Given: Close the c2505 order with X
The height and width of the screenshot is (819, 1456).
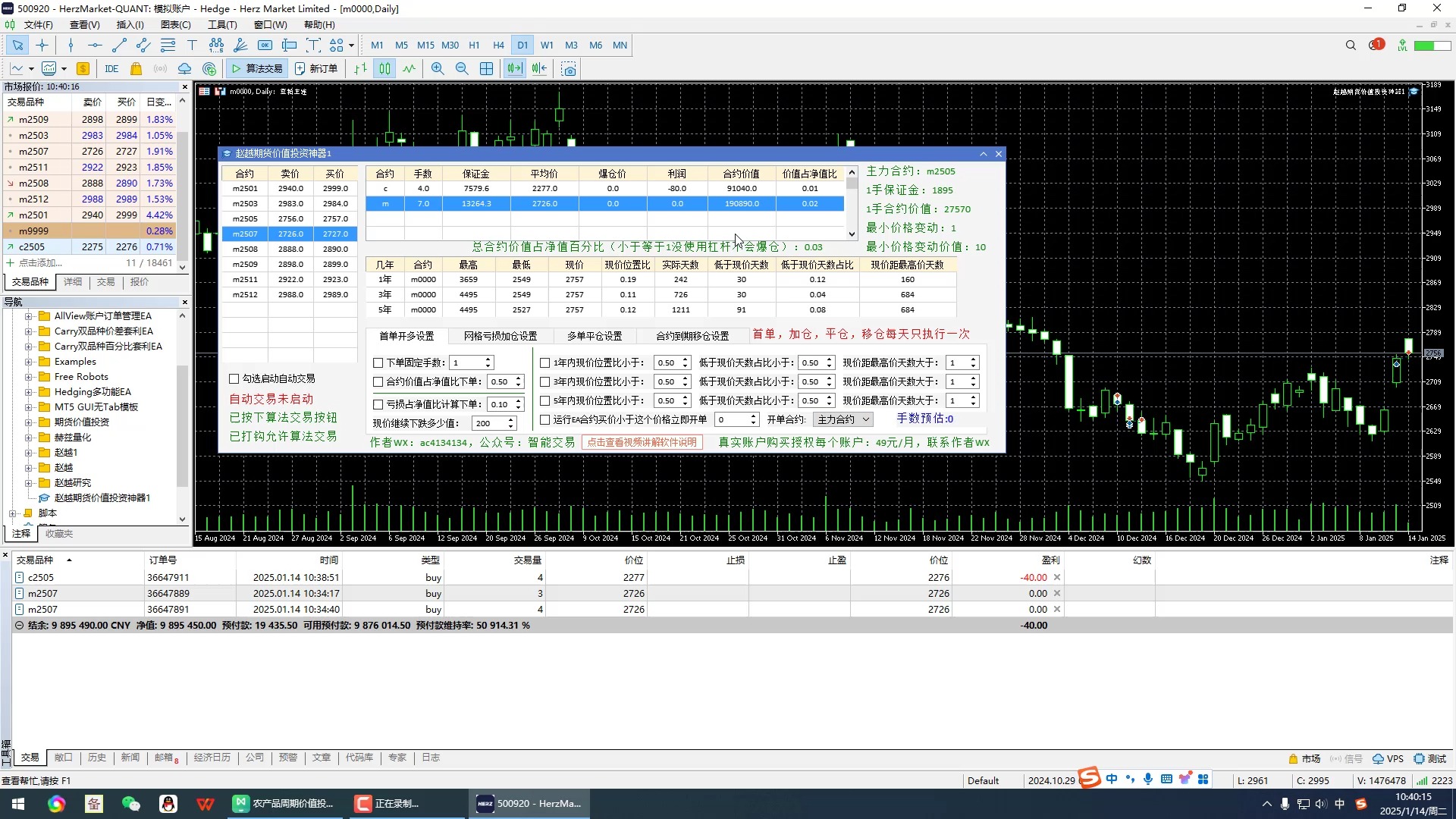Looking at the screenshot, I should pos(1057,578).
